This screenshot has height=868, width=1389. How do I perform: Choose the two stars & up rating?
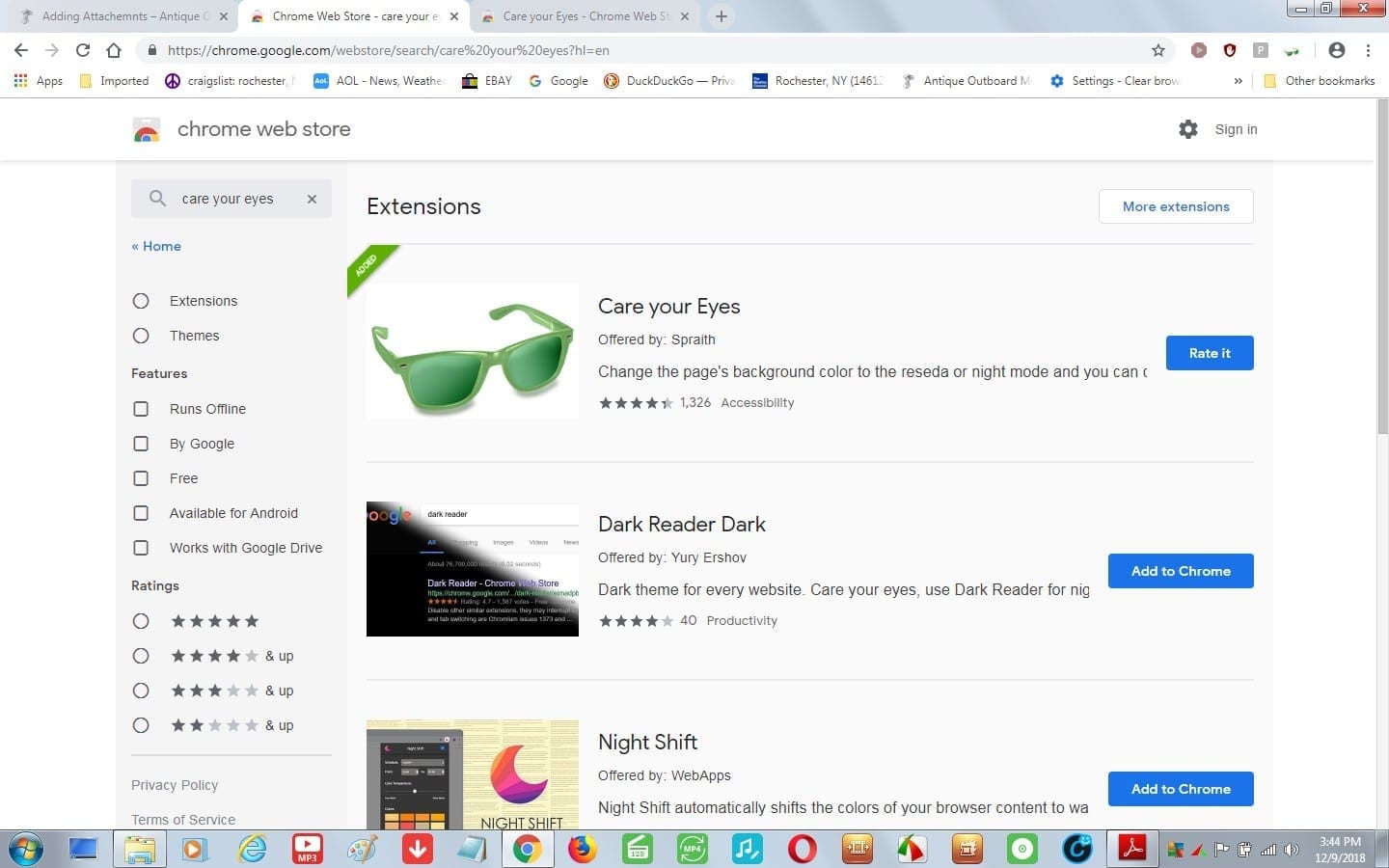pyautogui.click(x=141, y=725)
